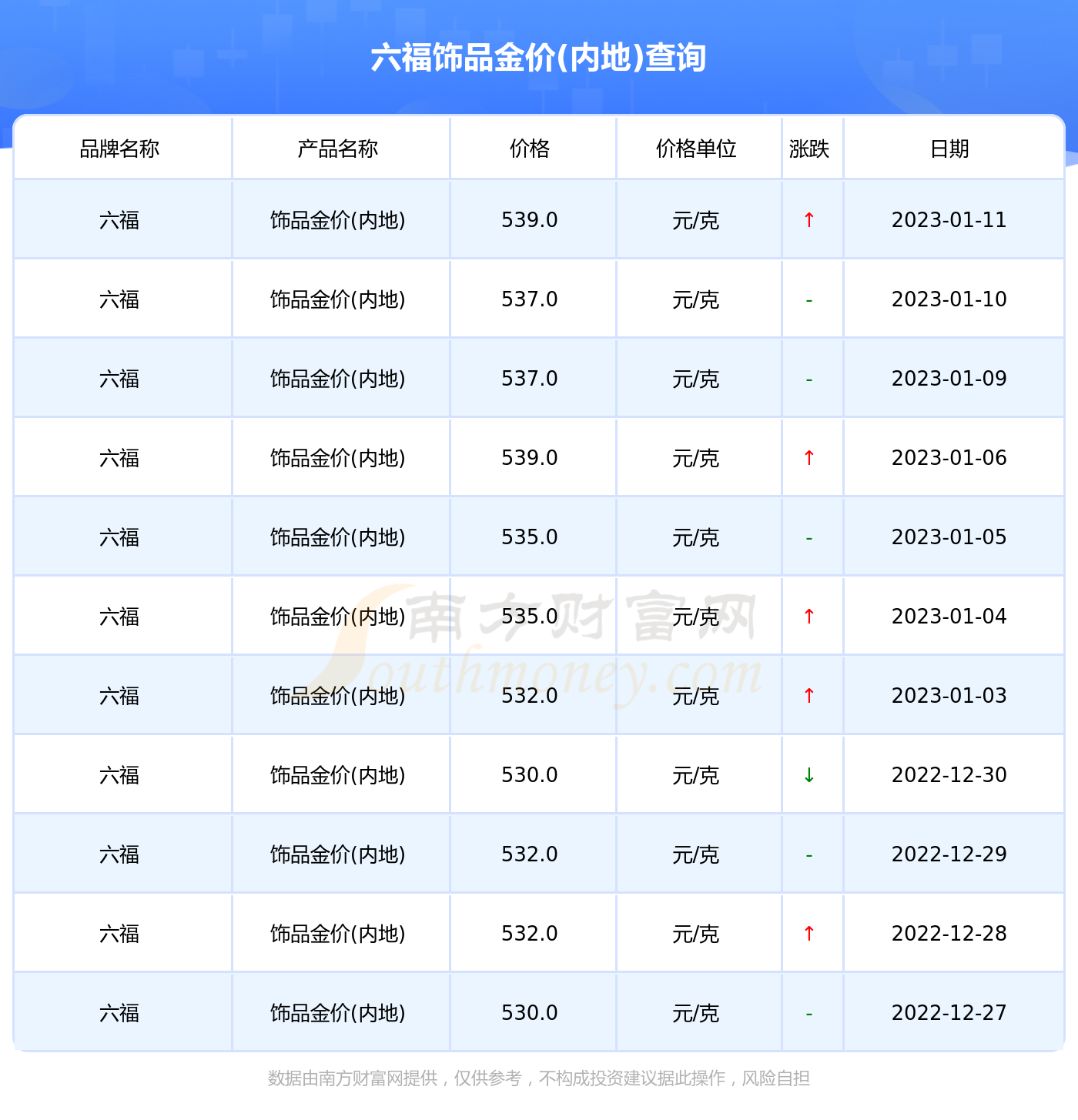Select the date cell 2022-12-28
This screenshot has width=1078, height=1120.
pyautogui.click(x=949, y=934)
